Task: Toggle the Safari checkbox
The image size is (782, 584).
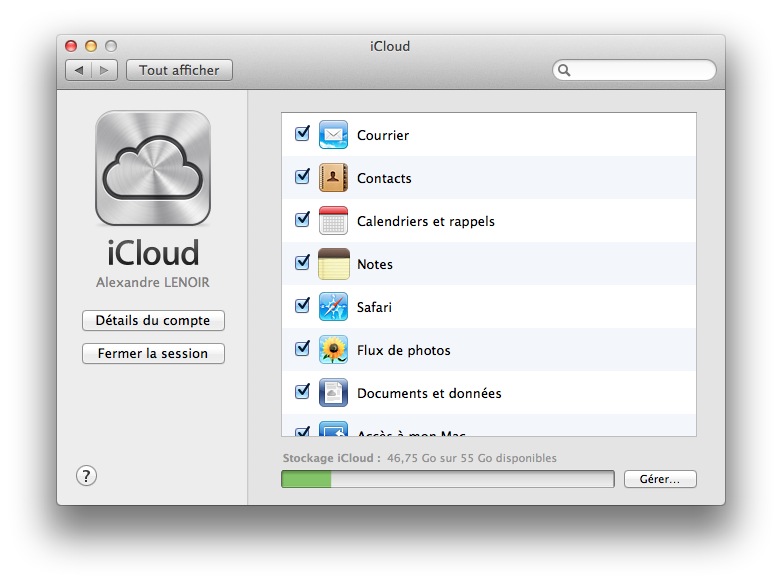Action: pos(302,306)
